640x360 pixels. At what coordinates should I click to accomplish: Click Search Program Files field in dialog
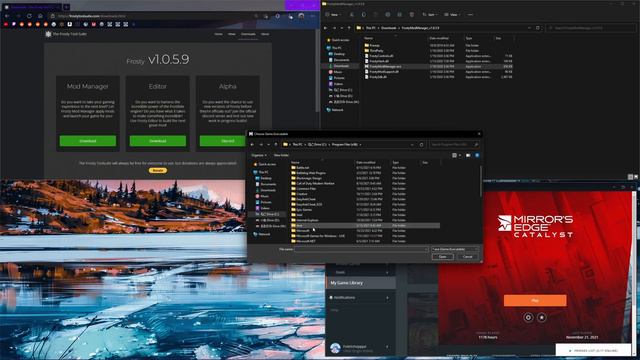(x=454, y=144)
